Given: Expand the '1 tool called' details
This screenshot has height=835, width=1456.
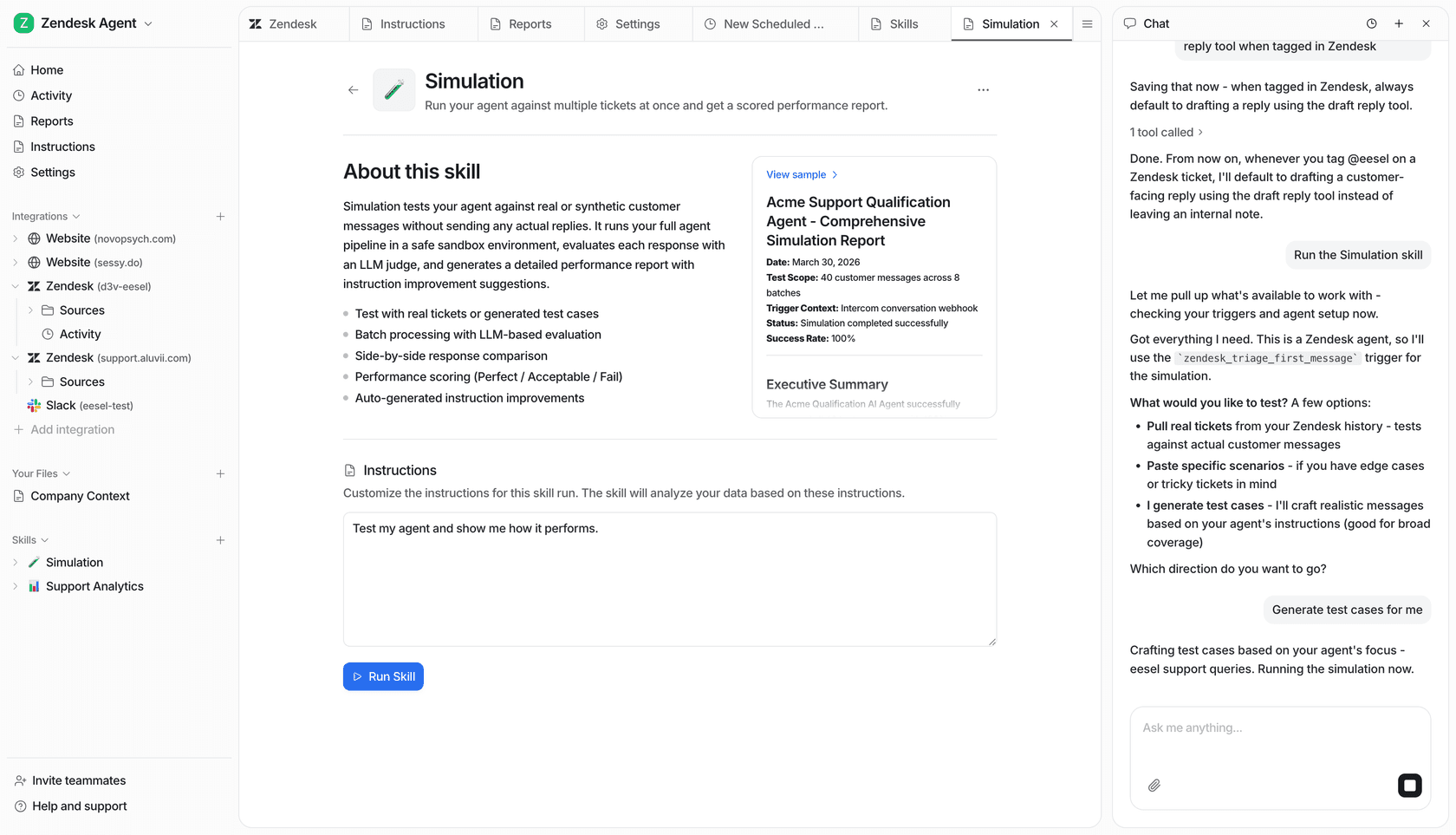Looking at the screenshot, I should coord(1166,132).
